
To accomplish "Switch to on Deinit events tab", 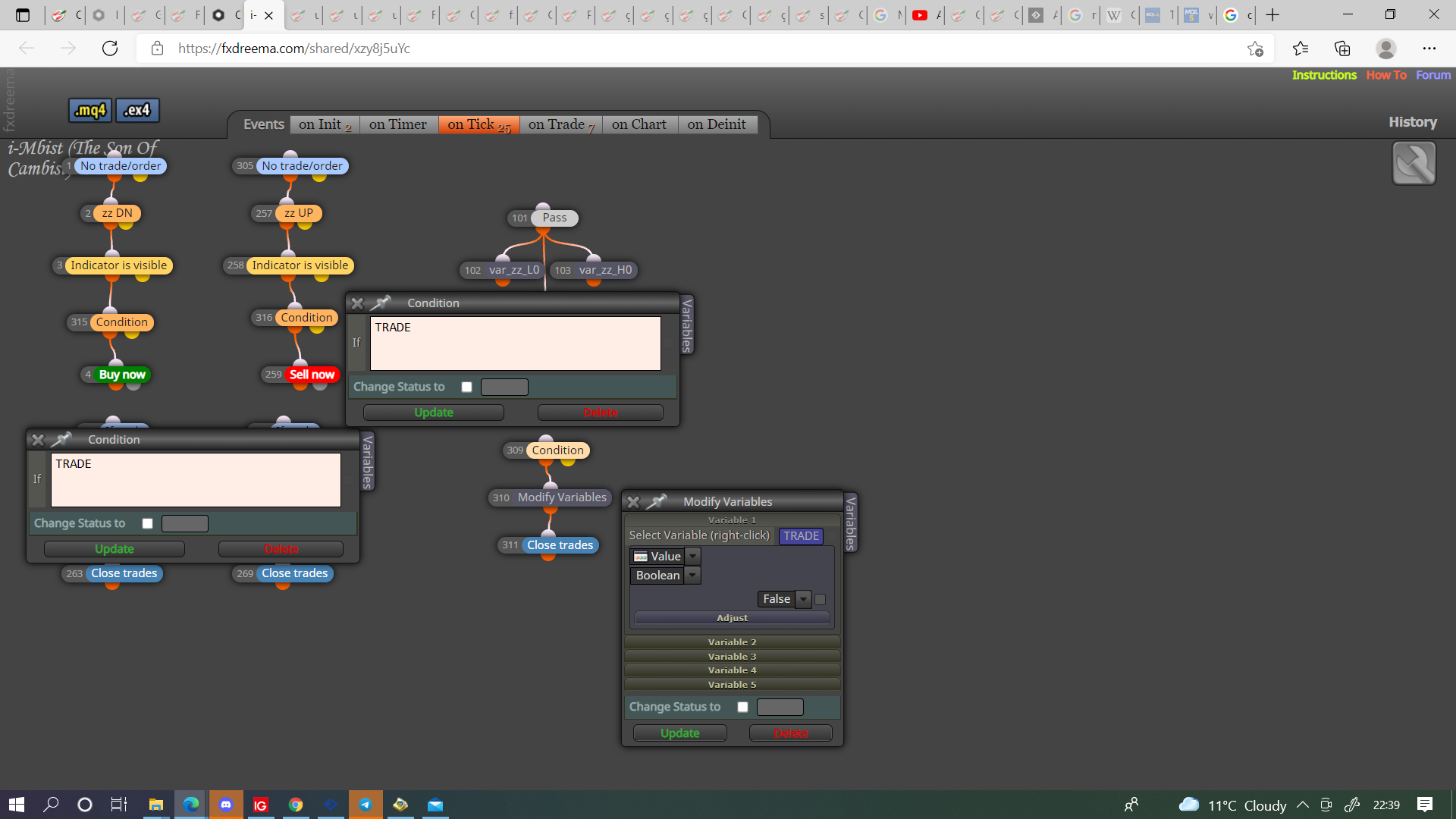I will click(717, 124).
